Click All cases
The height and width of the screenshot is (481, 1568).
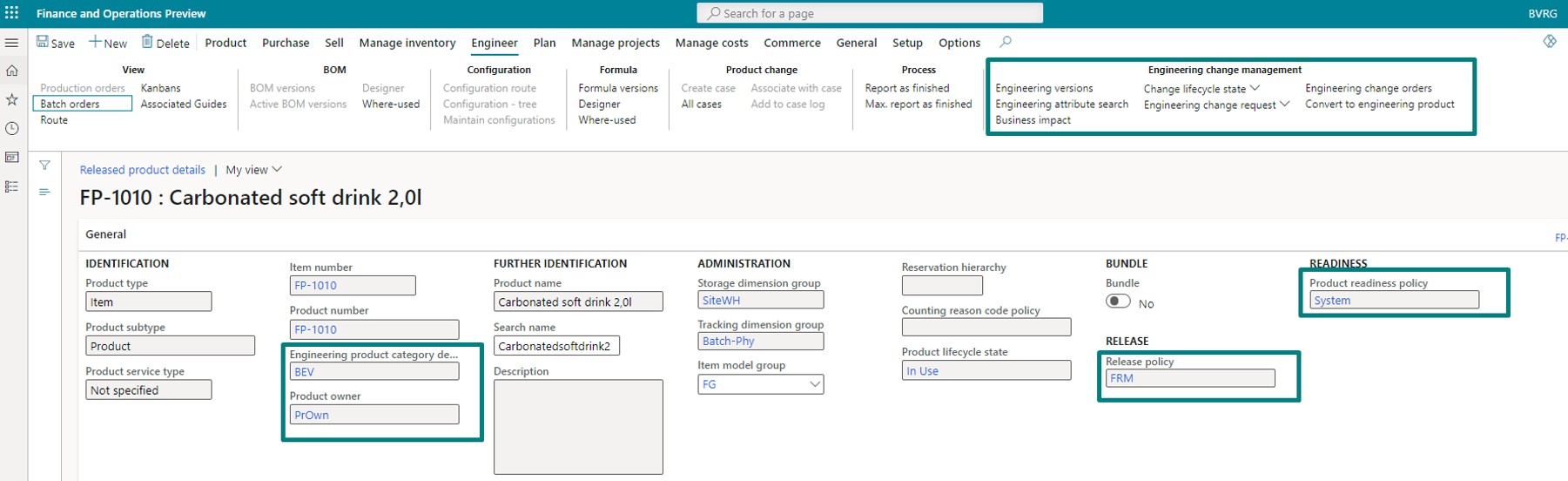[701, 104]
